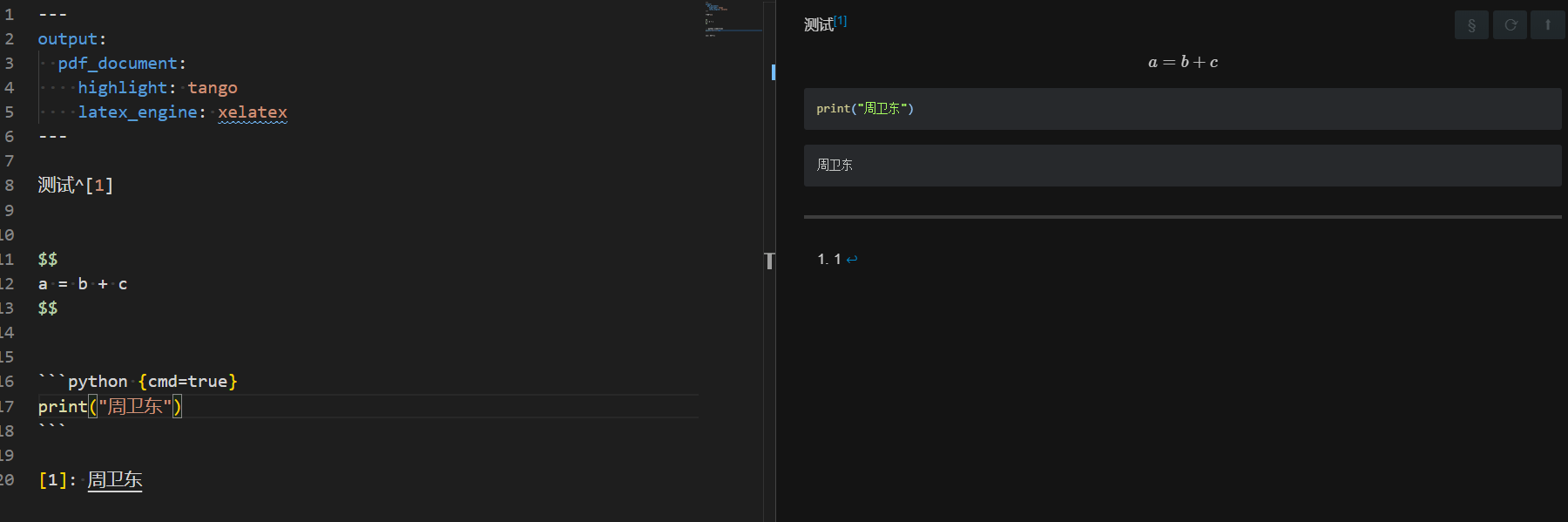
Task: Click the § sidebar TOC button in preview
Action: coord(1471,24)
